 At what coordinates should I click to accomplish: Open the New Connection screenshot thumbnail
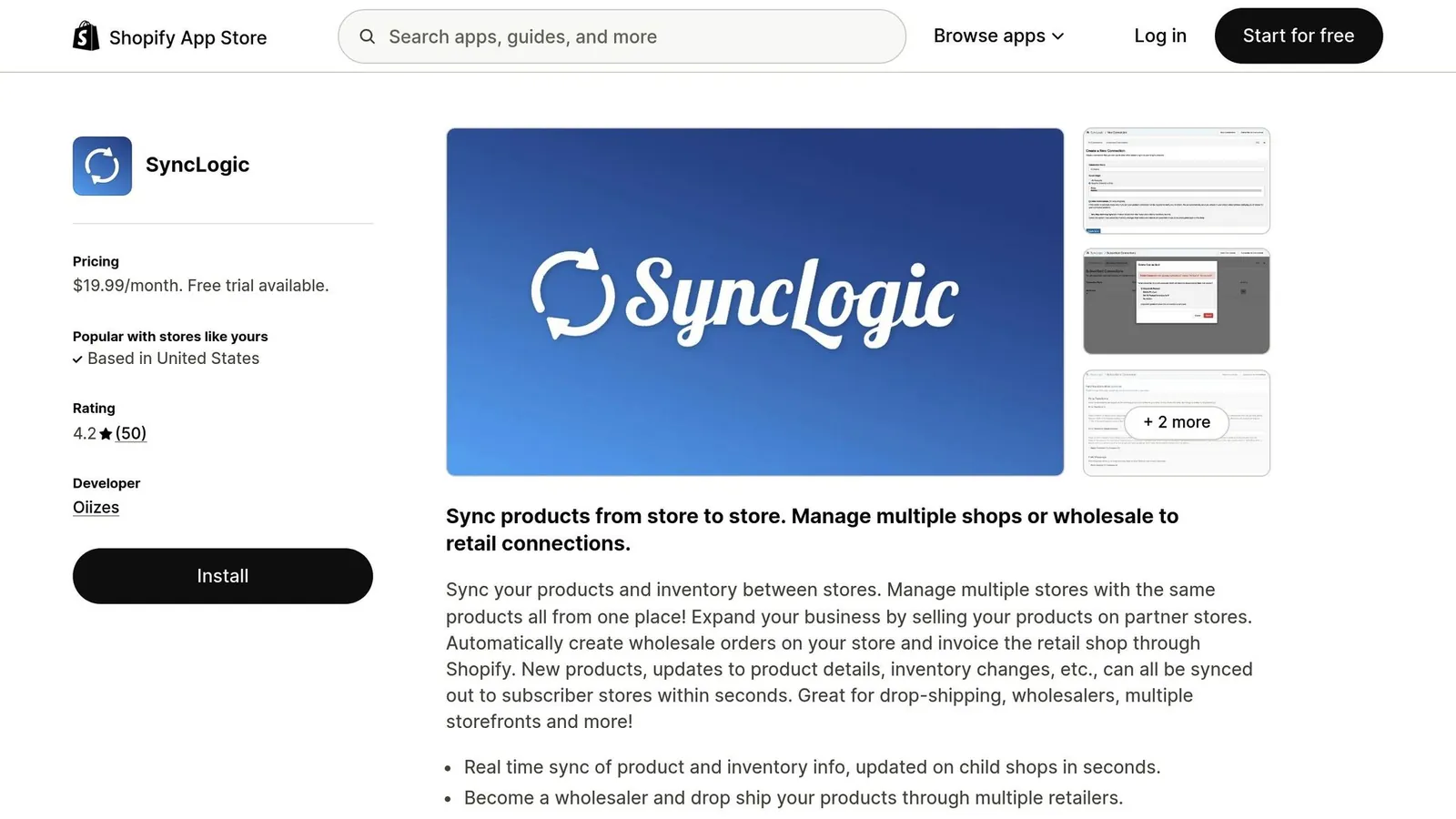pos(1177,180)
